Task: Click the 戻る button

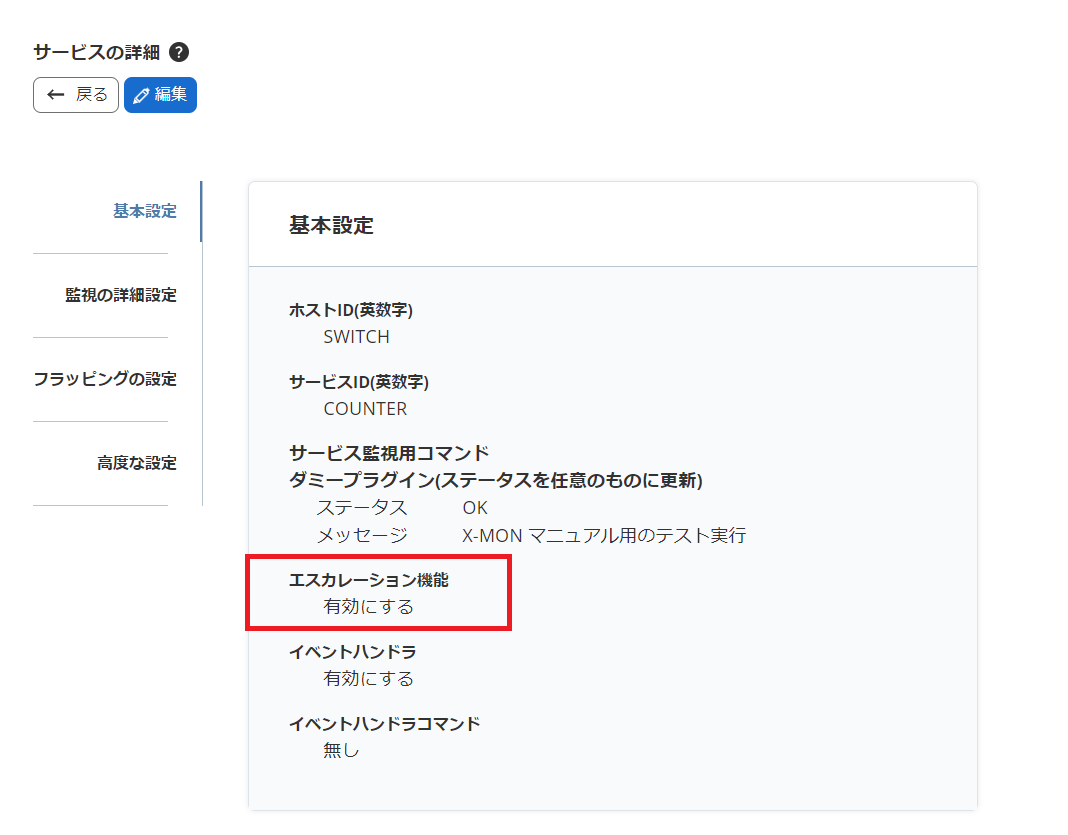Action: pyautogui.click(x=75, y=94)
